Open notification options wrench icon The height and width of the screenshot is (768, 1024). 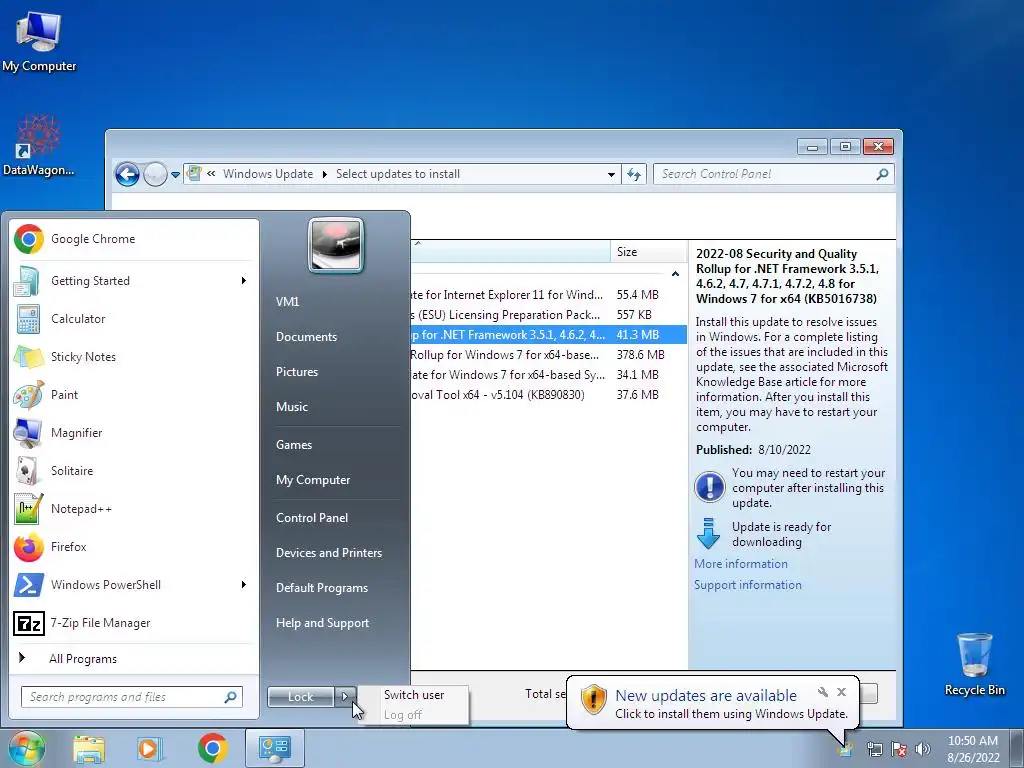point(823,692)
